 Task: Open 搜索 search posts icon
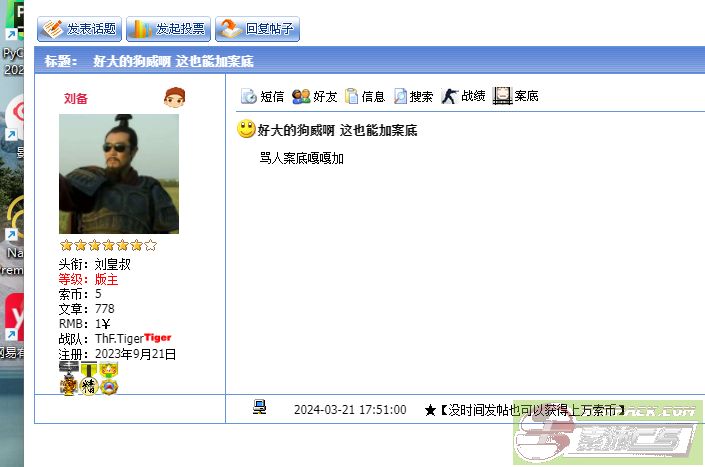(413, 96)
